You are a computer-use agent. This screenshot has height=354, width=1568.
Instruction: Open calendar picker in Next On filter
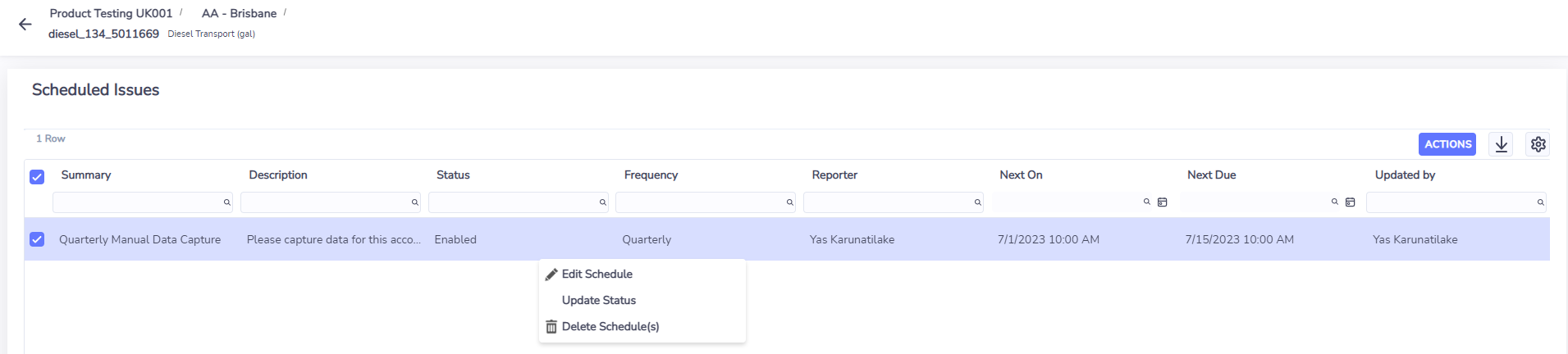point(1162,202)
